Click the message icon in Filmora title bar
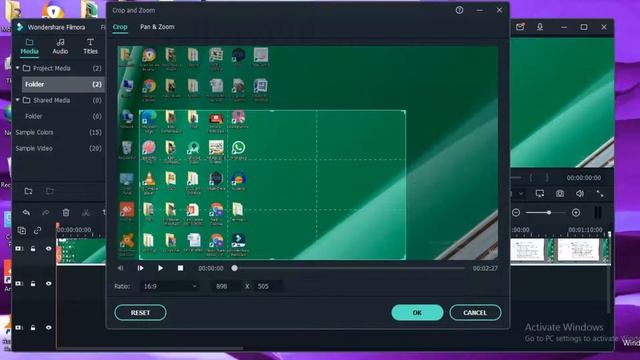The width and height of the screenshot is (640, 360). click(x=520, y=27)
